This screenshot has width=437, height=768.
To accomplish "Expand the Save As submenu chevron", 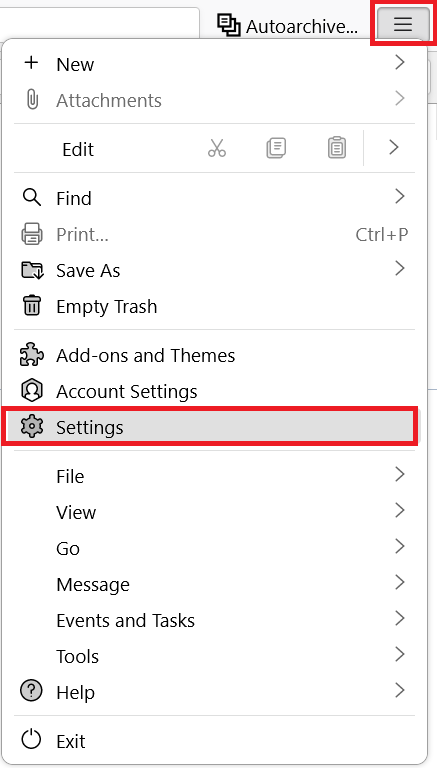I will pyautogui.click(x=400, y=268).
